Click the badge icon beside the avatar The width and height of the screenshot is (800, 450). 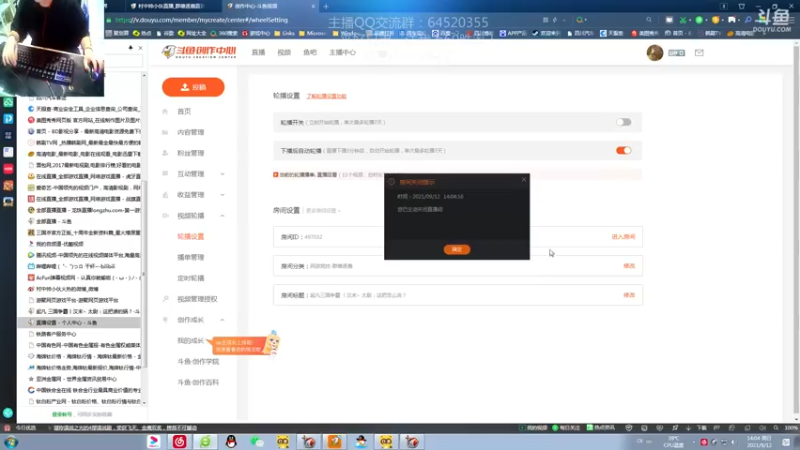click(677, 53)
